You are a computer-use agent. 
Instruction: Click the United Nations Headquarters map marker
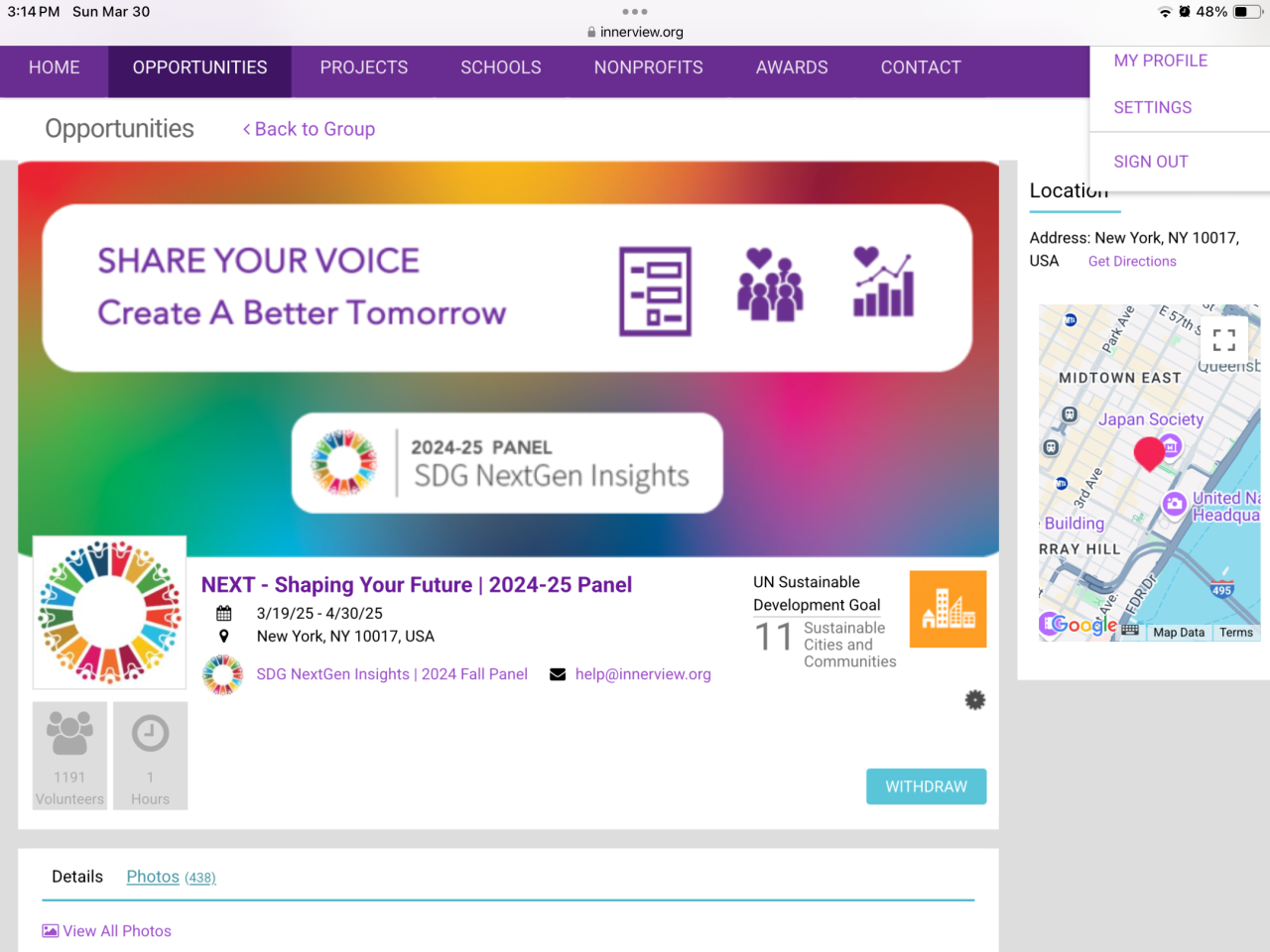(1175, 504)
